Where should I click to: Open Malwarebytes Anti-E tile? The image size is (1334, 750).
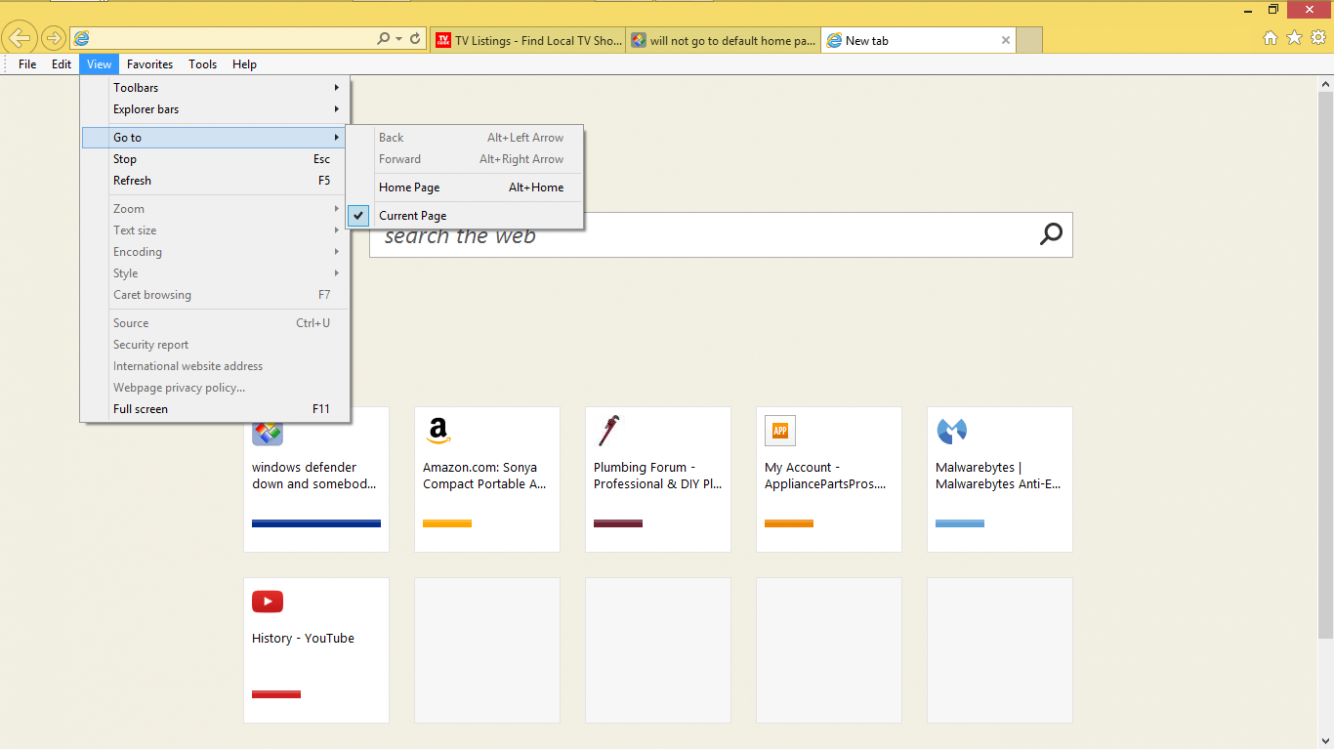click(1000, 479)
